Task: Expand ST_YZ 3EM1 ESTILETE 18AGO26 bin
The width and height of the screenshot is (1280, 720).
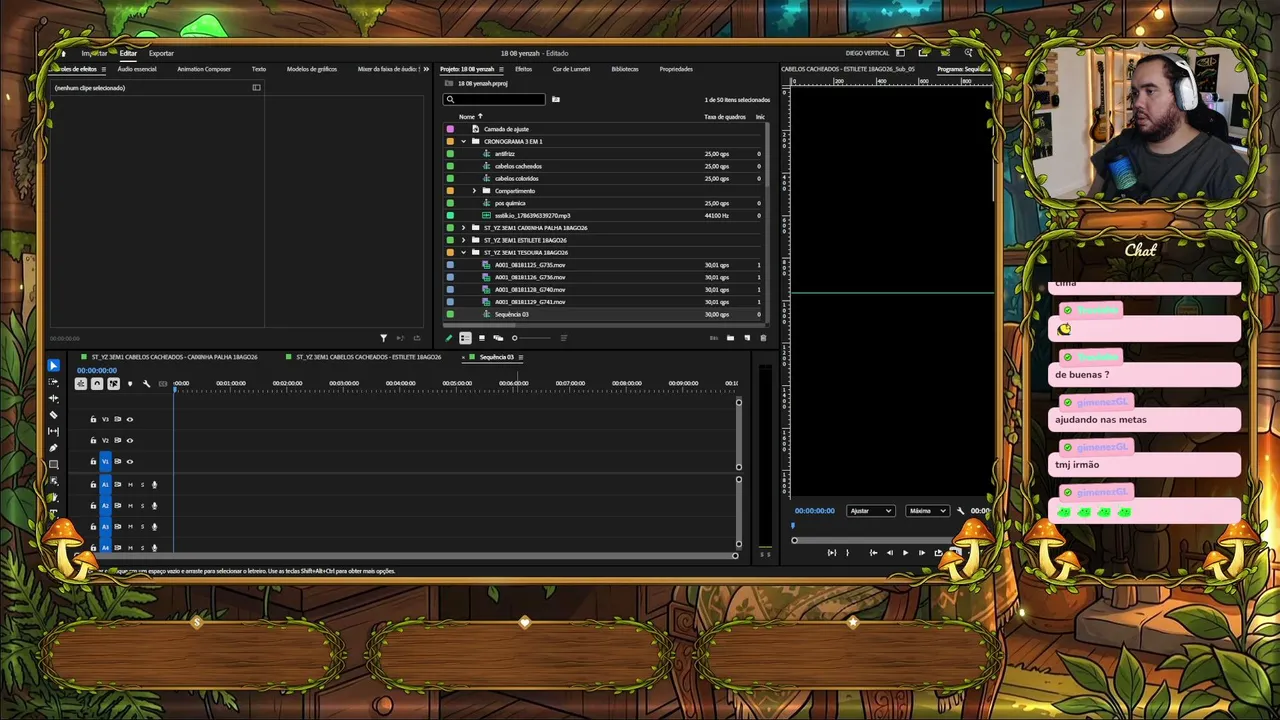Action: pos(463,240)
